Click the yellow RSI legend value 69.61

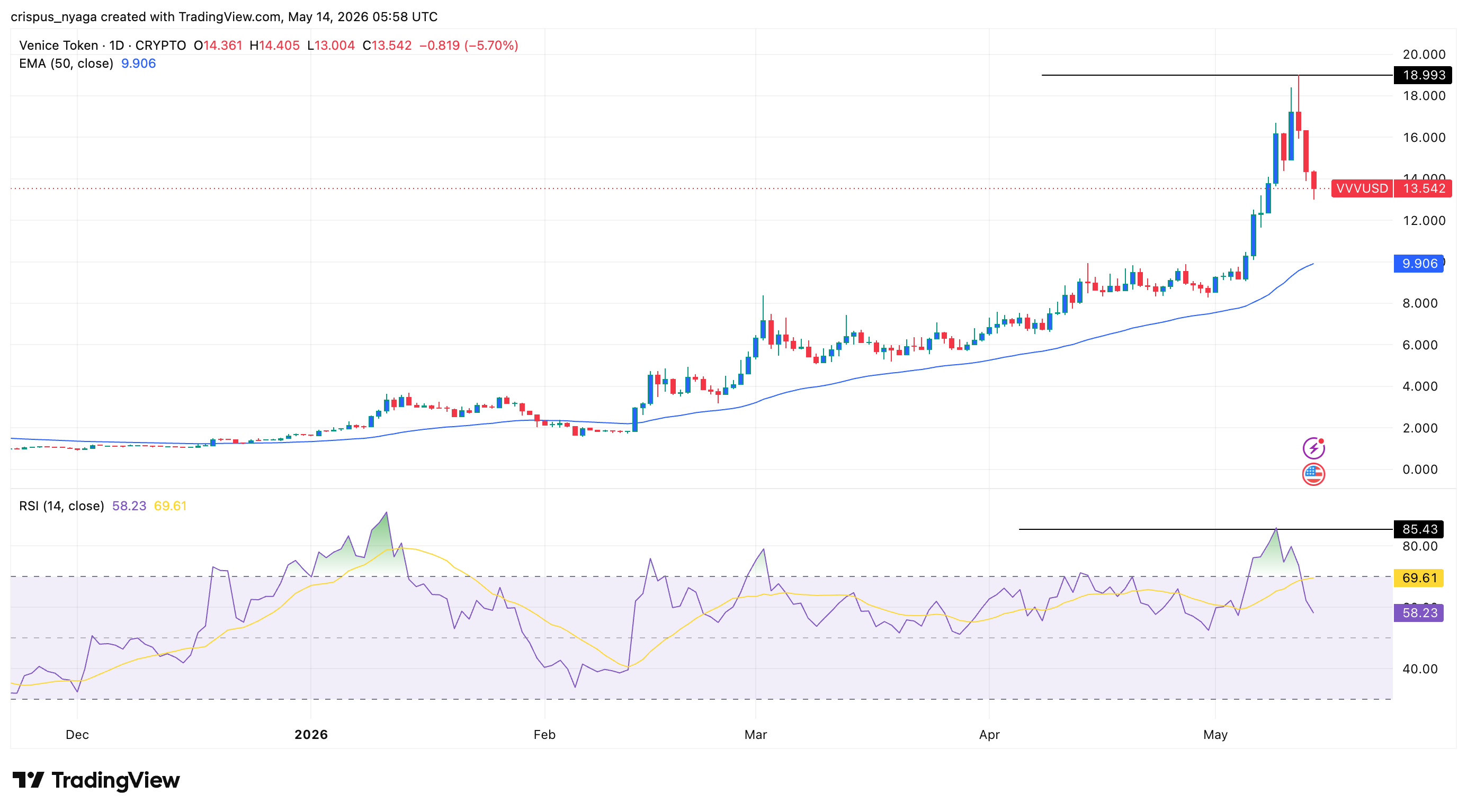pos(171,506)
